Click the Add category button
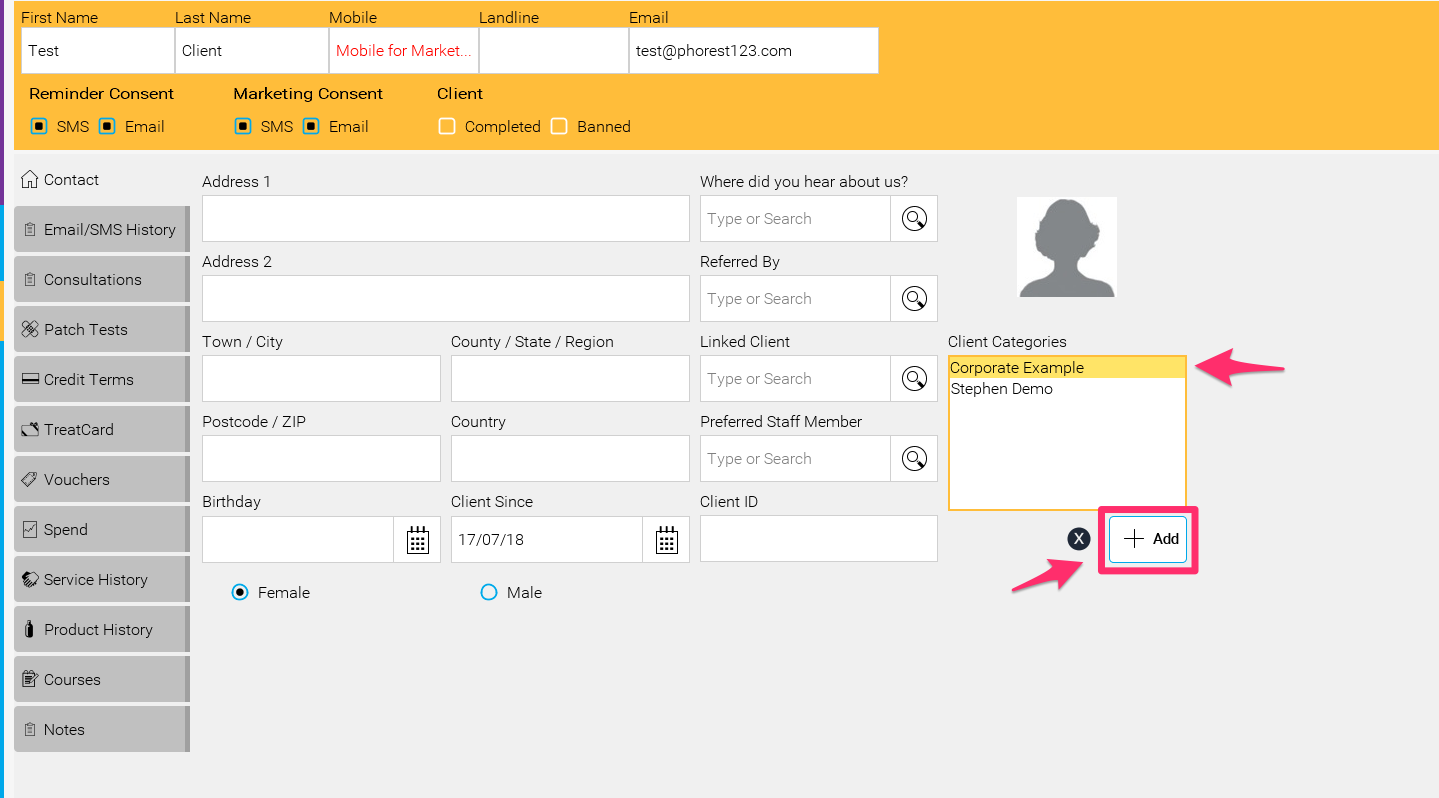Screen dimensions: 1439x798 coord(1148,539)
